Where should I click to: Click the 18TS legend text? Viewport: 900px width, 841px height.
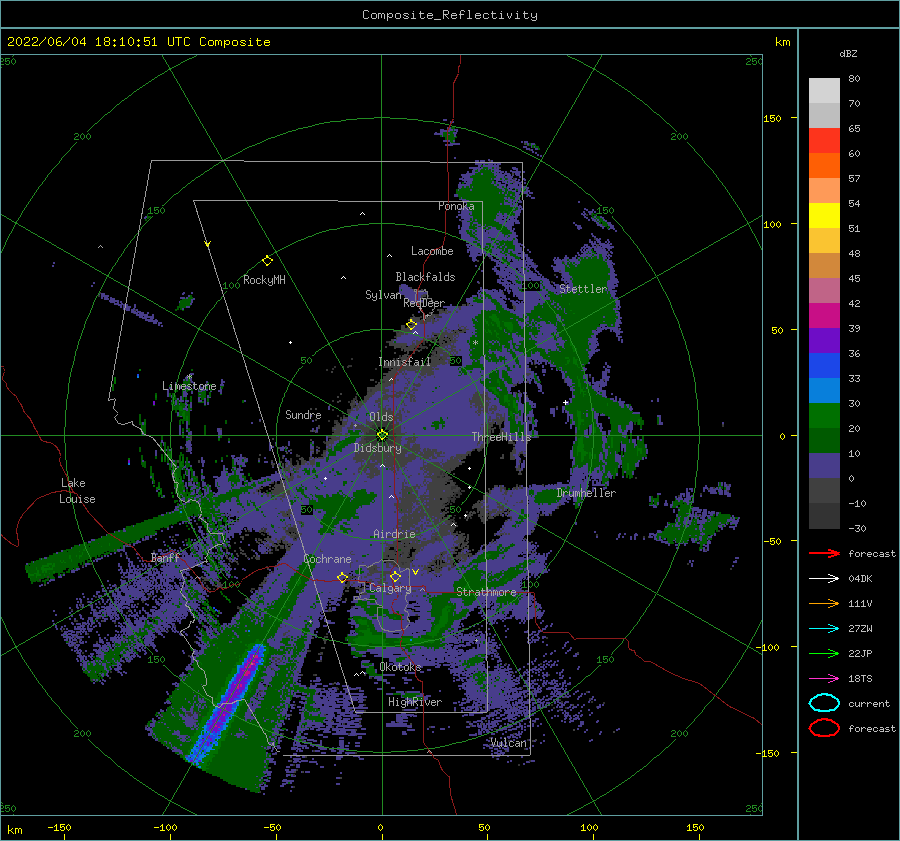click(x=860, y=679)
